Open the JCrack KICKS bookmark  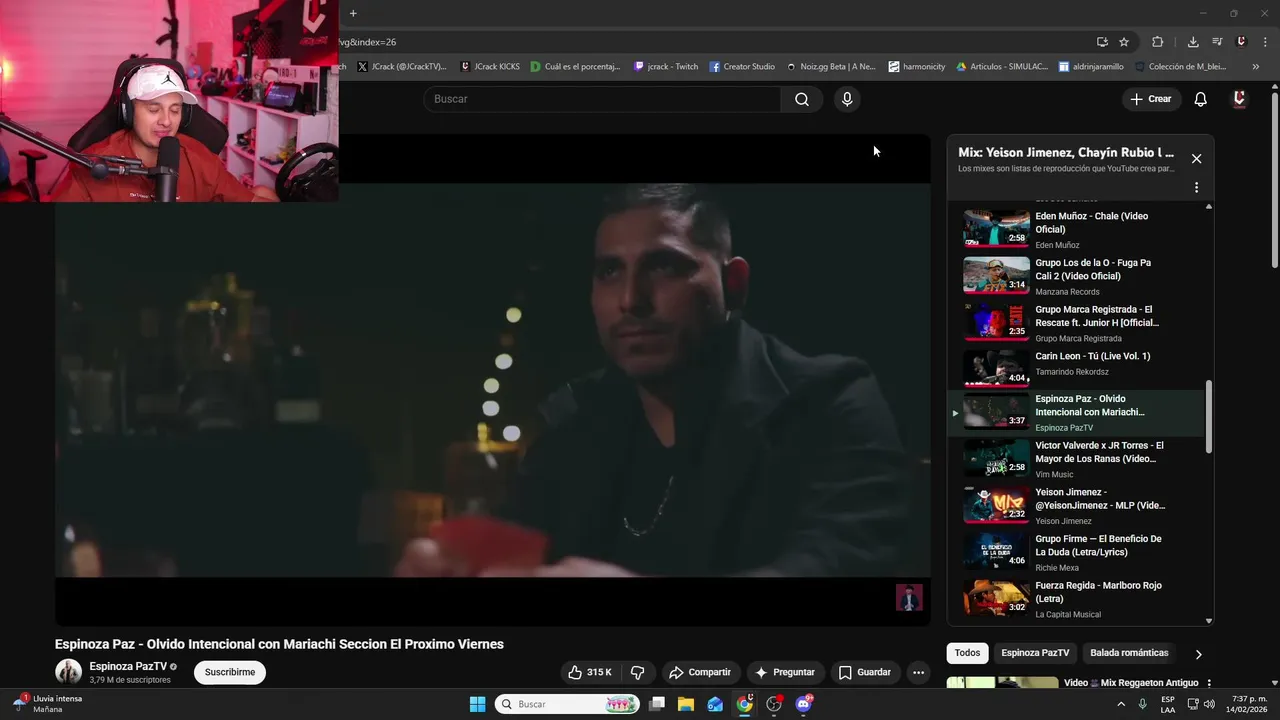pyautogui.click(x=490, y=67)
